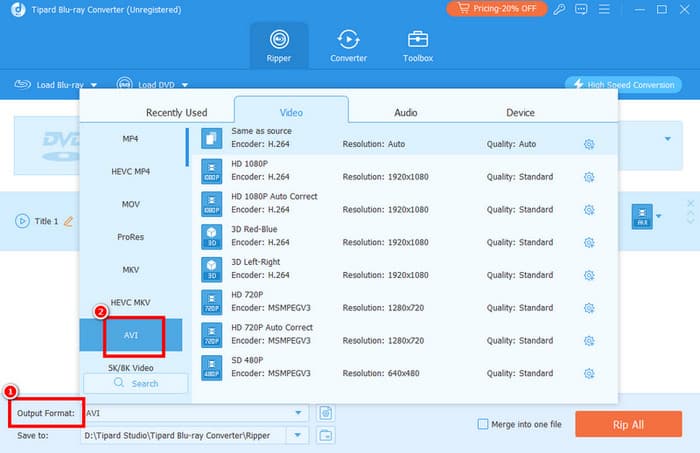Open custom profile settings icon
700x453 pixels.
point(326,413)
